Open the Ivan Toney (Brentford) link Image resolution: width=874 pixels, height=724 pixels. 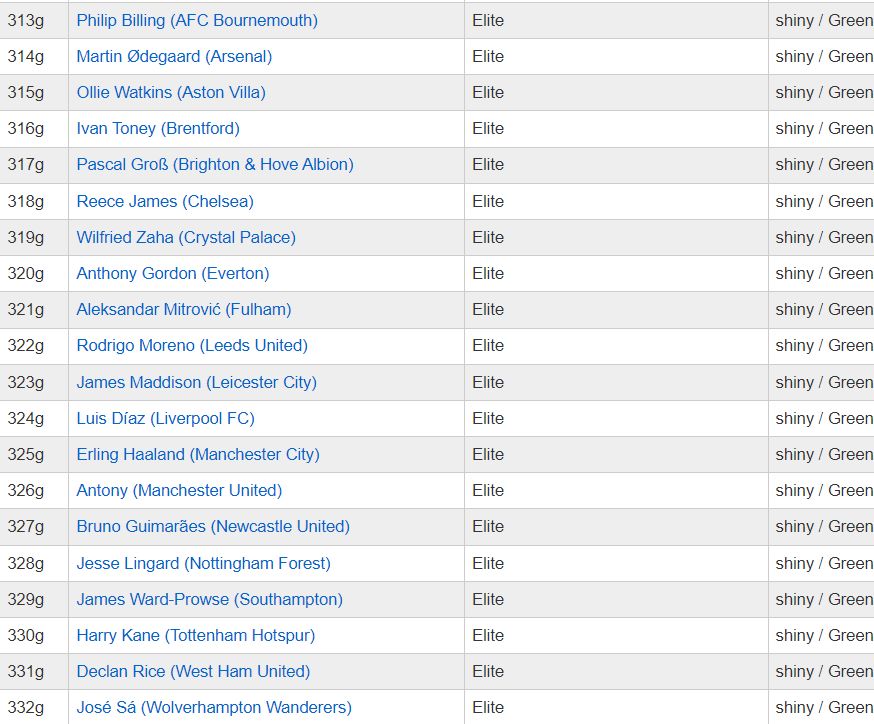158,129
